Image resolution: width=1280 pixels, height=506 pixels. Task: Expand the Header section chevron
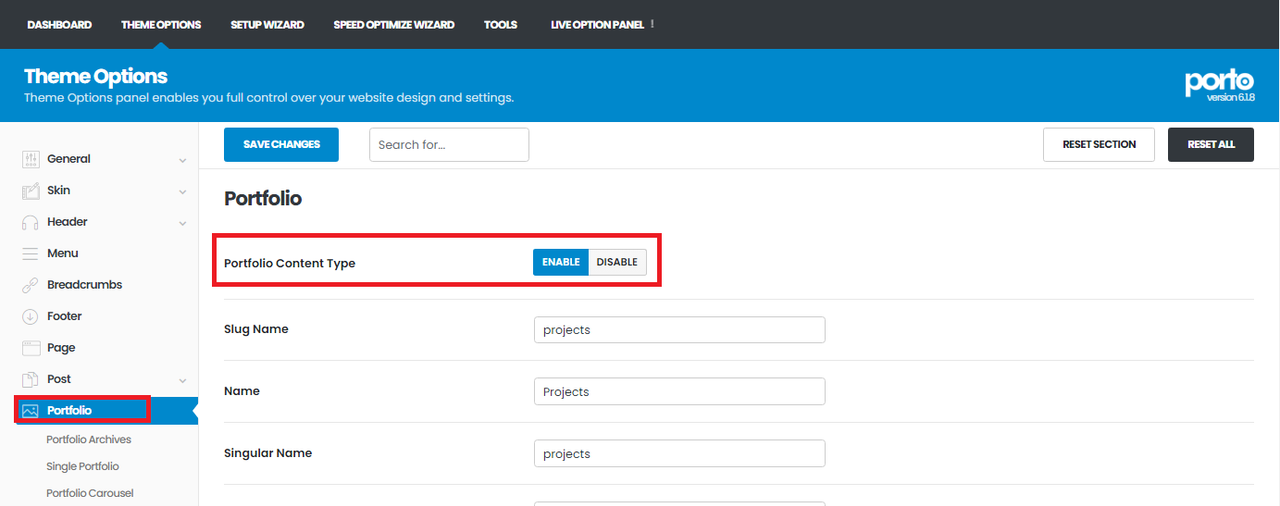(182, 223)
